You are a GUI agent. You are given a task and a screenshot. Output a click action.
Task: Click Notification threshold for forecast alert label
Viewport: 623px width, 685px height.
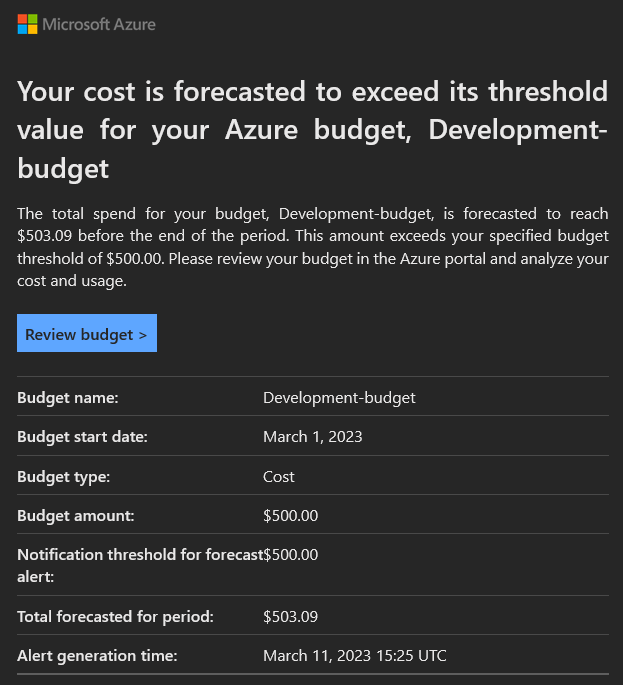[140, 566]
